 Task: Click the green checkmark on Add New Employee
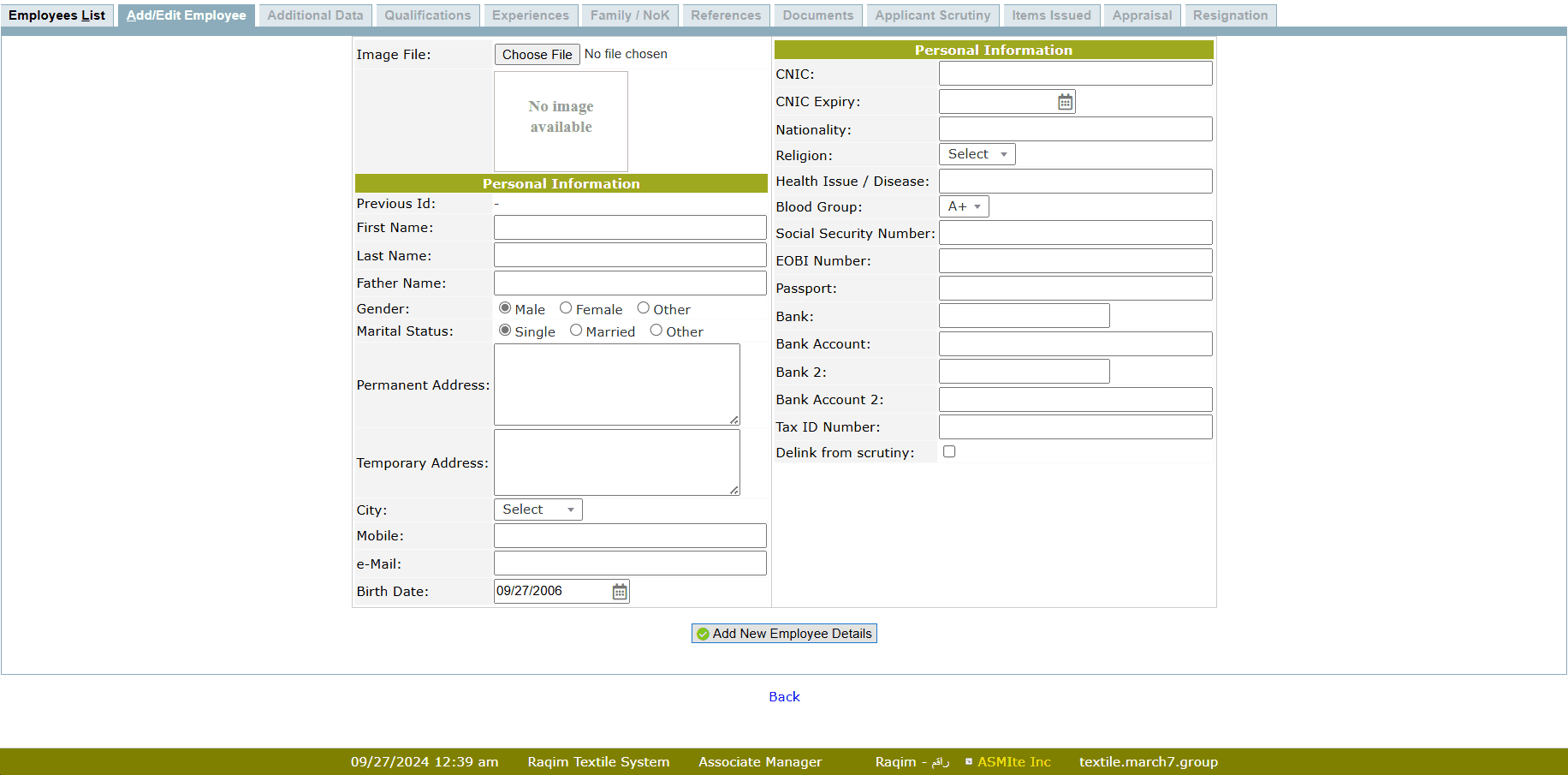(x=703, y=634)
